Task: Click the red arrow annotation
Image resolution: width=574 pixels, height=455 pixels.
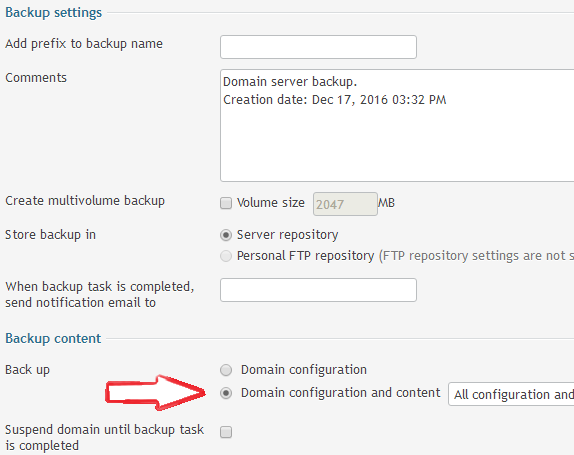Action: (156, 392)
